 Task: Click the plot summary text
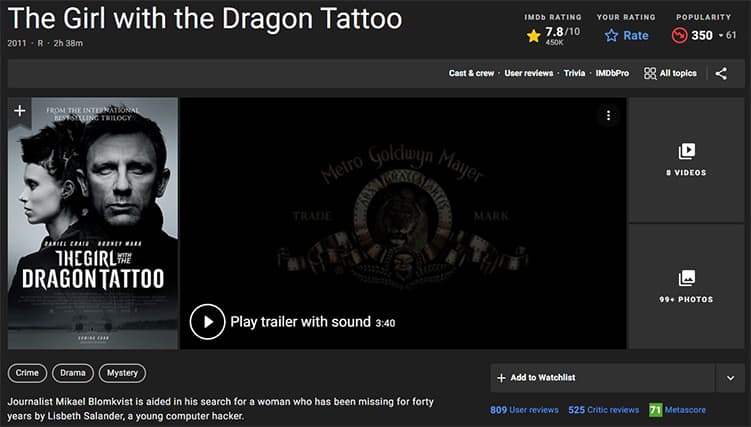pyautogui.click(x=220, y=409)
